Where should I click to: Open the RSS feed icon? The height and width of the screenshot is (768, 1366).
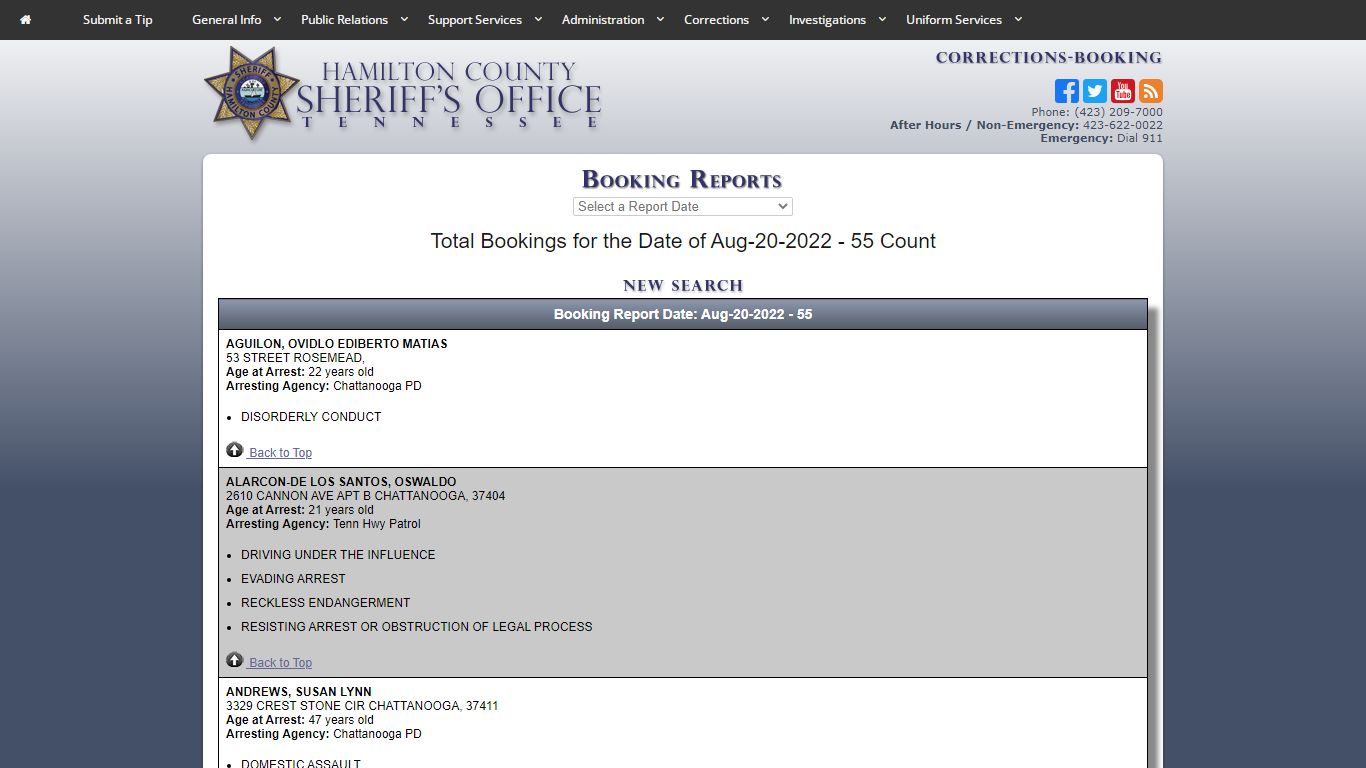pos(1151,91)
